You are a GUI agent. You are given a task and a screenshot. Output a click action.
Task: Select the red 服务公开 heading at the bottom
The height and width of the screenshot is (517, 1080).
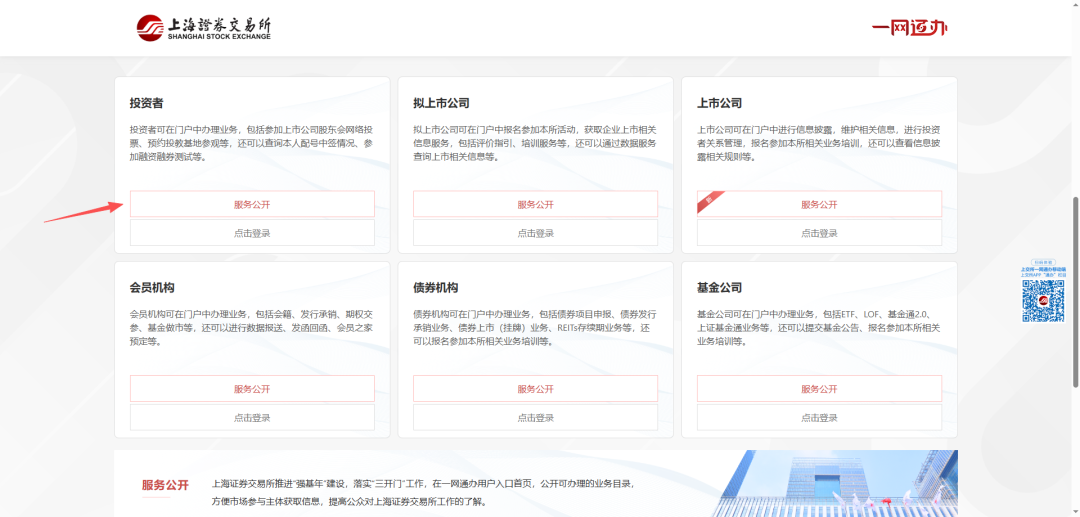[x=165, y=486]
